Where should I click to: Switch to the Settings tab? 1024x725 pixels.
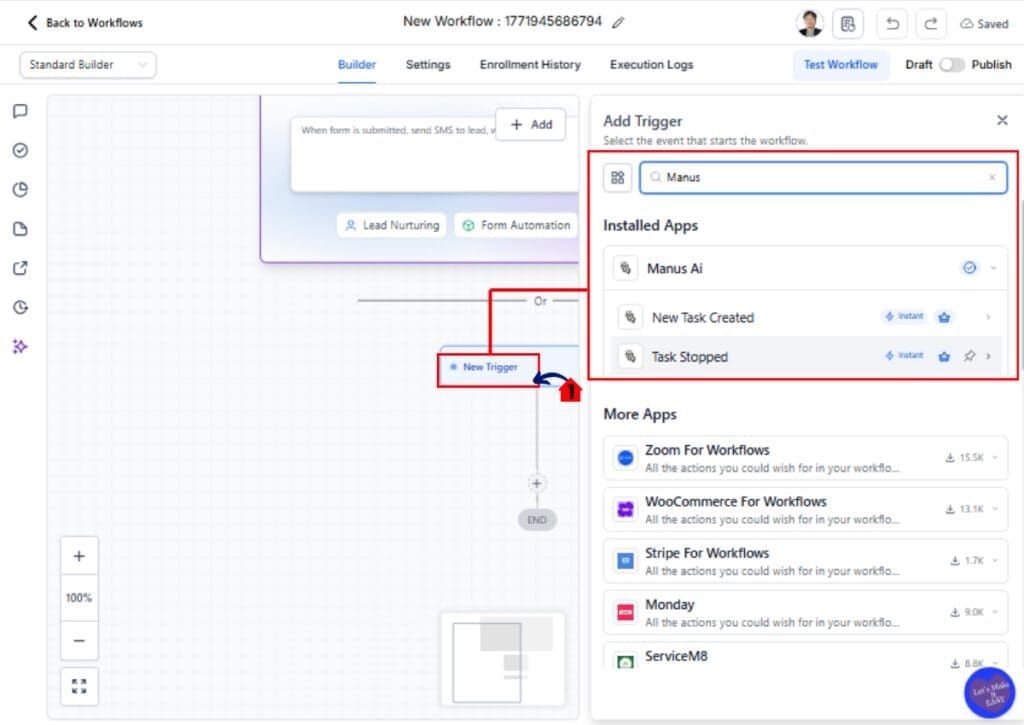tap(428, 64)
